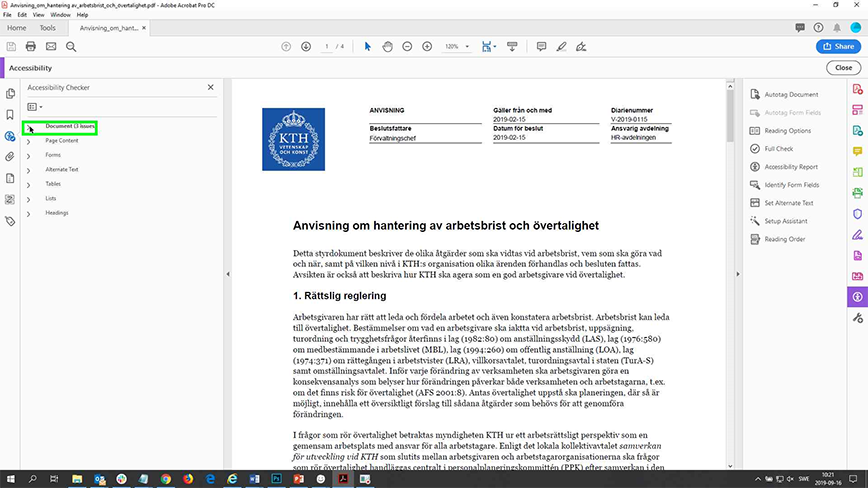Go to previous page arrow
The image size is (868, 488).
pyautogui.click(x=286, y=46)
